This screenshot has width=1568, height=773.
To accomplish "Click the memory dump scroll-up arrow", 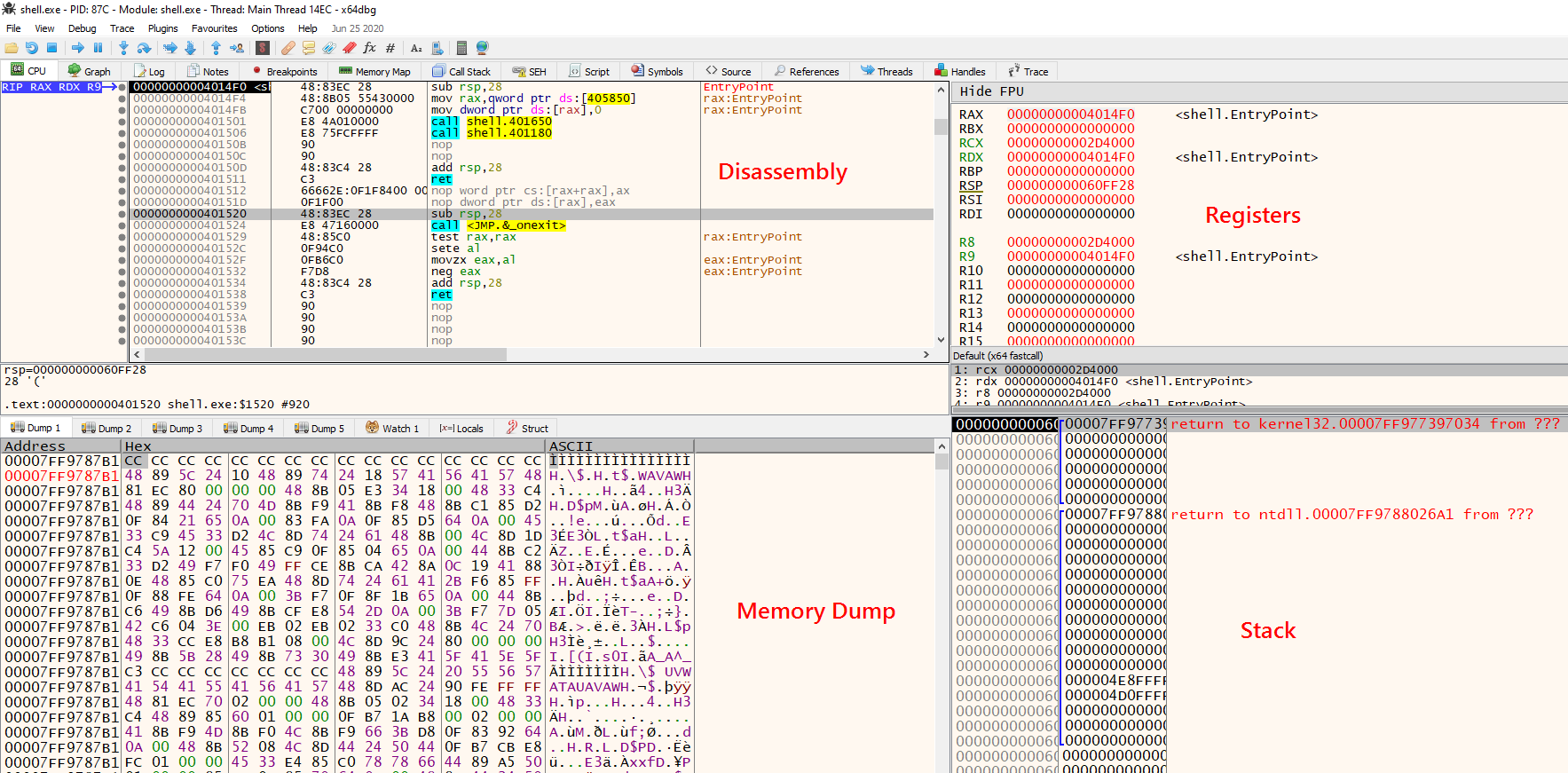I will click(x=942, y=447).
